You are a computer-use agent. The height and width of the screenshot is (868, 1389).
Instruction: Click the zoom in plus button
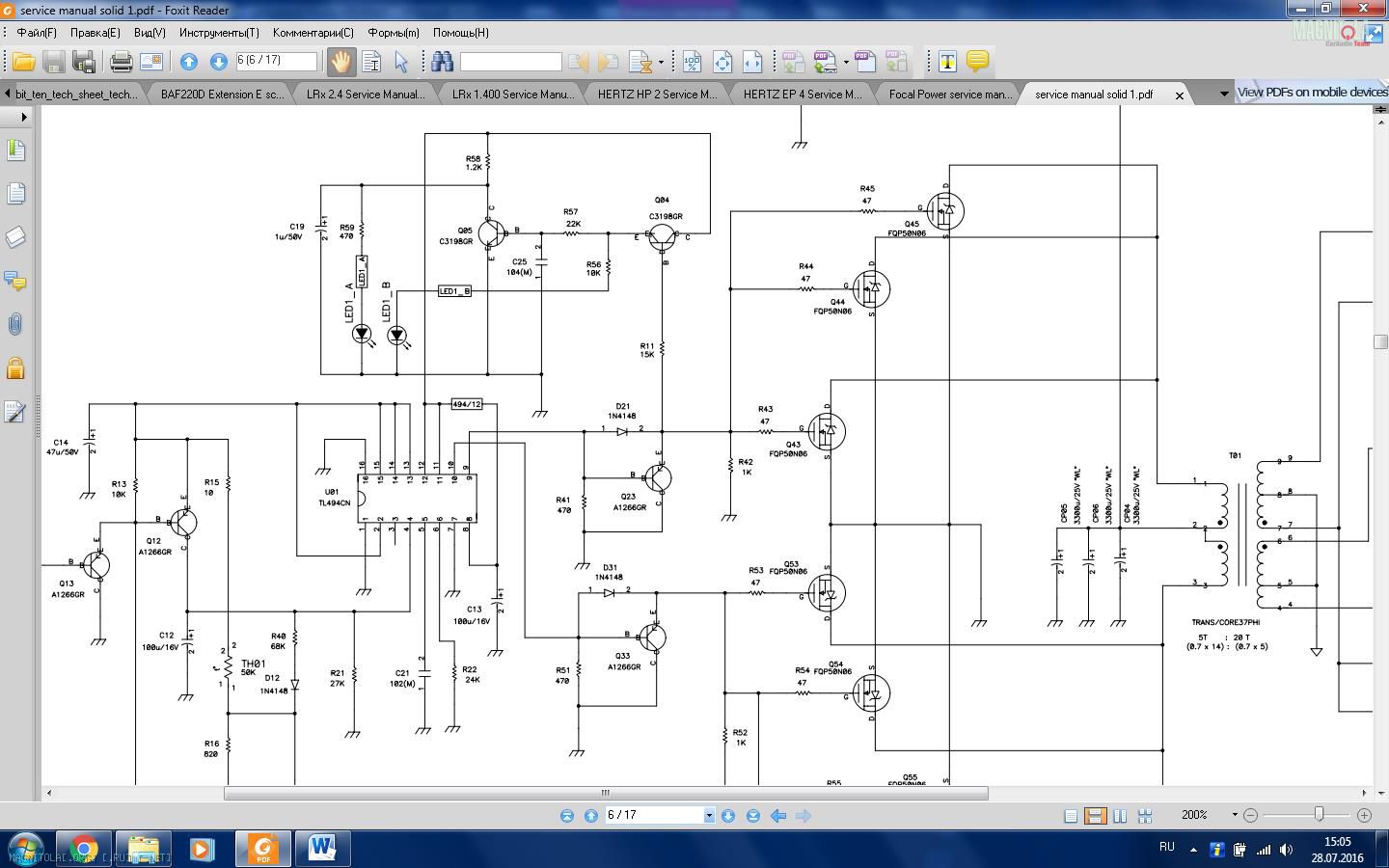1364,815
